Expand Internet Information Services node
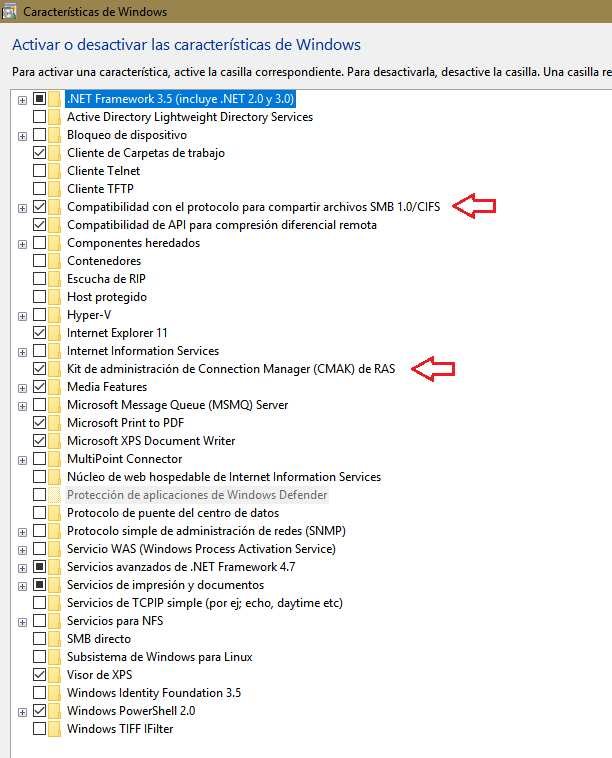Viewport: 612px width, 758px height. pyautogui.click(x=22, y=352)
